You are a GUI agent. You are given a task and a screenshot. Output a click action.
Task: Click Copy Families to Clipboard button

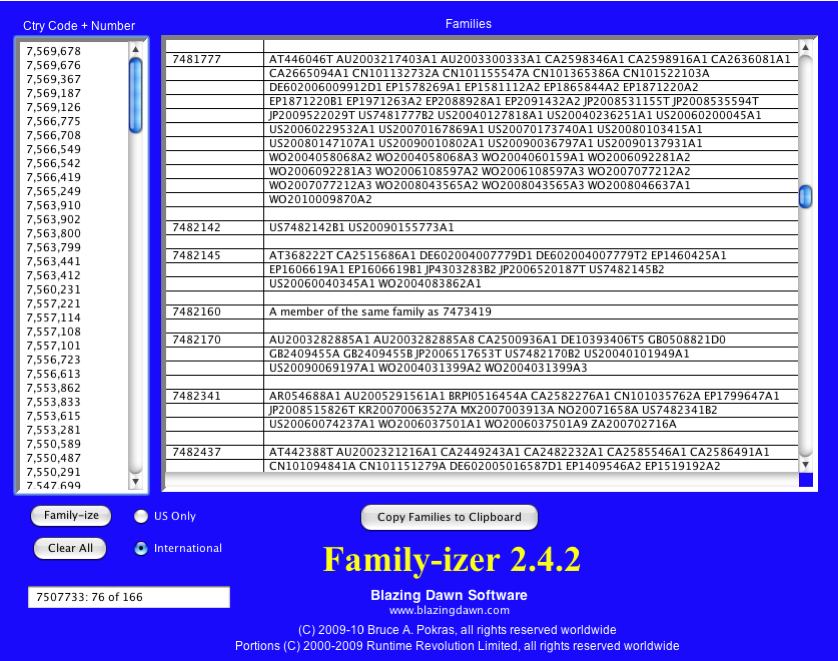[449, 517]
